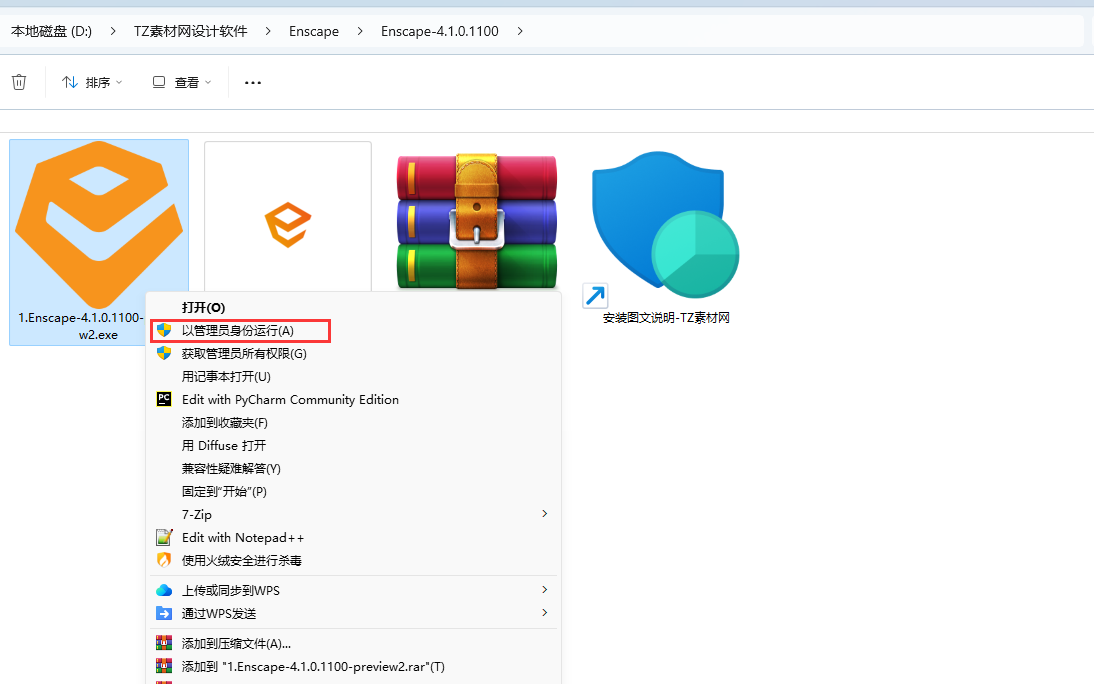Click shield icon beside 以管理员身份运行
The height and width of the screenshot is (684, 1094).
[x=164, y=330]
